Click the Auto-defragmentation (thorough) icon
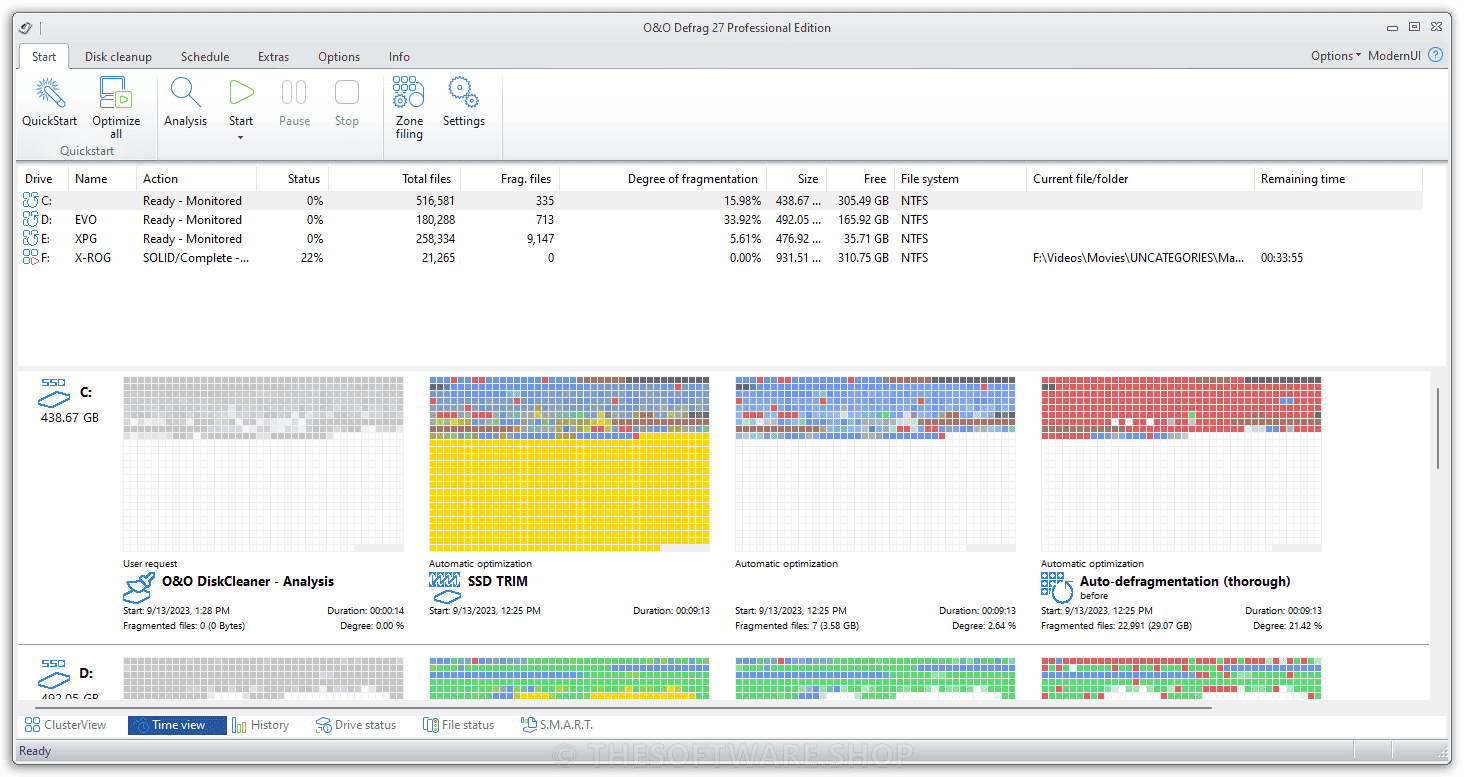 tap(1057, 587)
